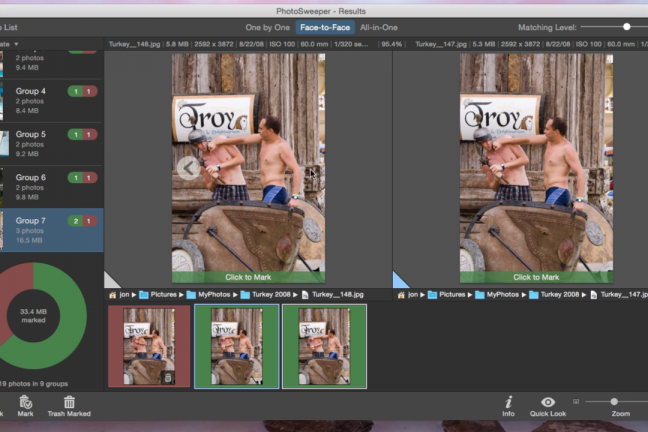The image size is (648, 432).
Task: Click the '16.5 MB' size under Group 7
Action: pos(29,240)
